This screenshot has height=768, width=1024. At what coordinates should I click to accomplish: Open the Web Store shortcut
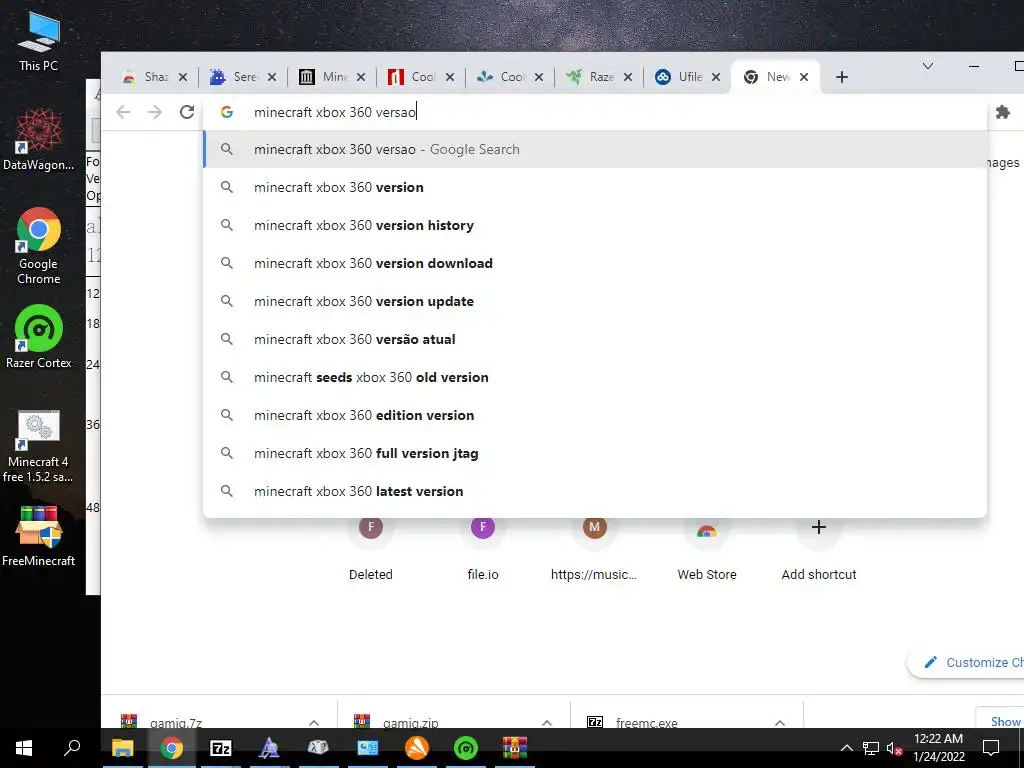707,549
